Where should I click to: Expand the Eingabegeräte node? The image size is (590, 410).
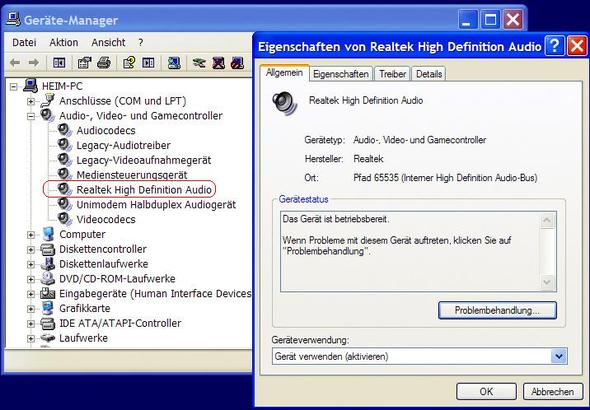[31, 294]
